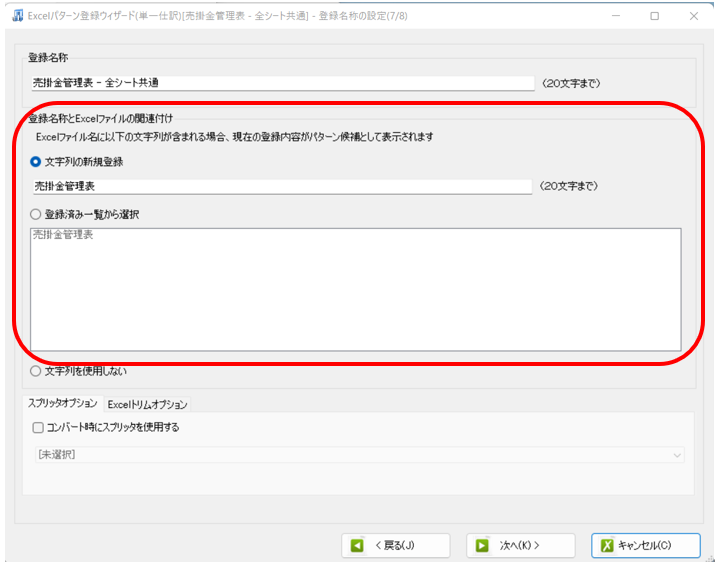Click the green back arrow icon
The height and width of the screenshot is (562, 715).
click(357, 546)
